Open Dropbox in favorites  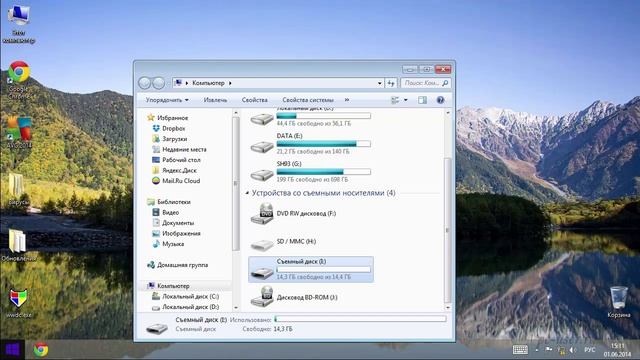coord(169,128)
